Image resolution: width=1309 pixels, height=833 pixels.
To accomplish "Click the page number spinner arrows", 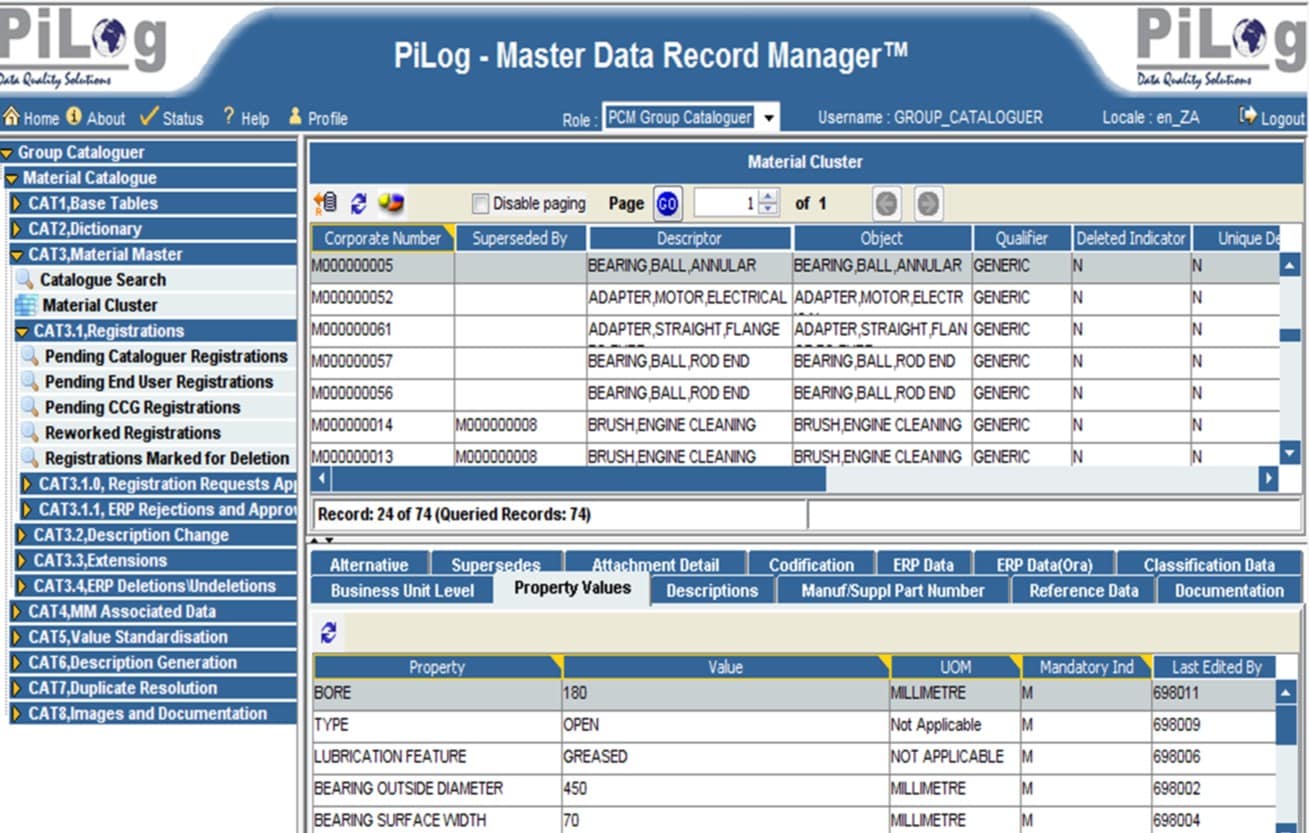I will pyautogui.click(x=768, y=204).
